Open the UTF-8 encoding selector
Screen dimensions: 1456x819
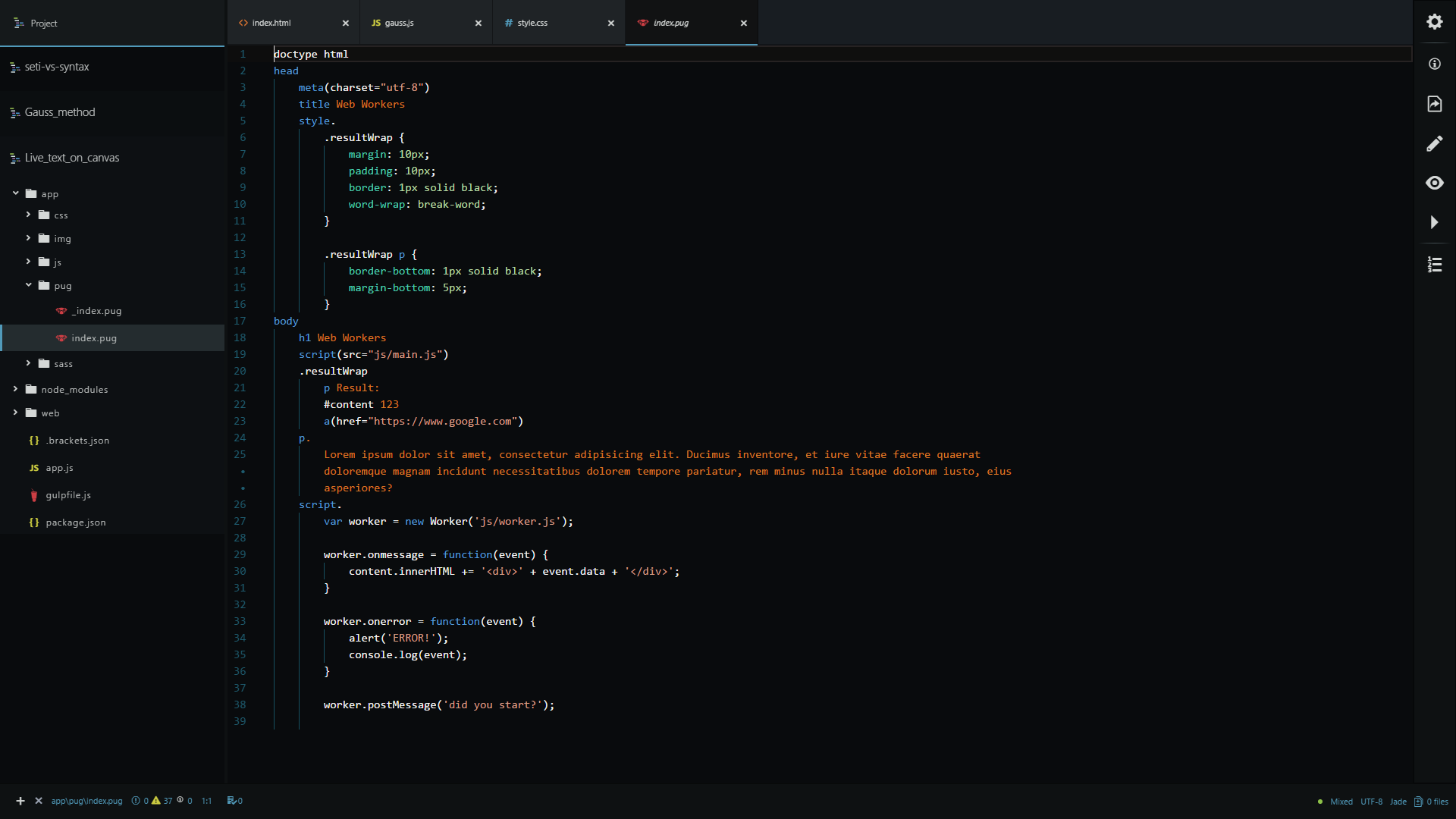pos(1370,802)
